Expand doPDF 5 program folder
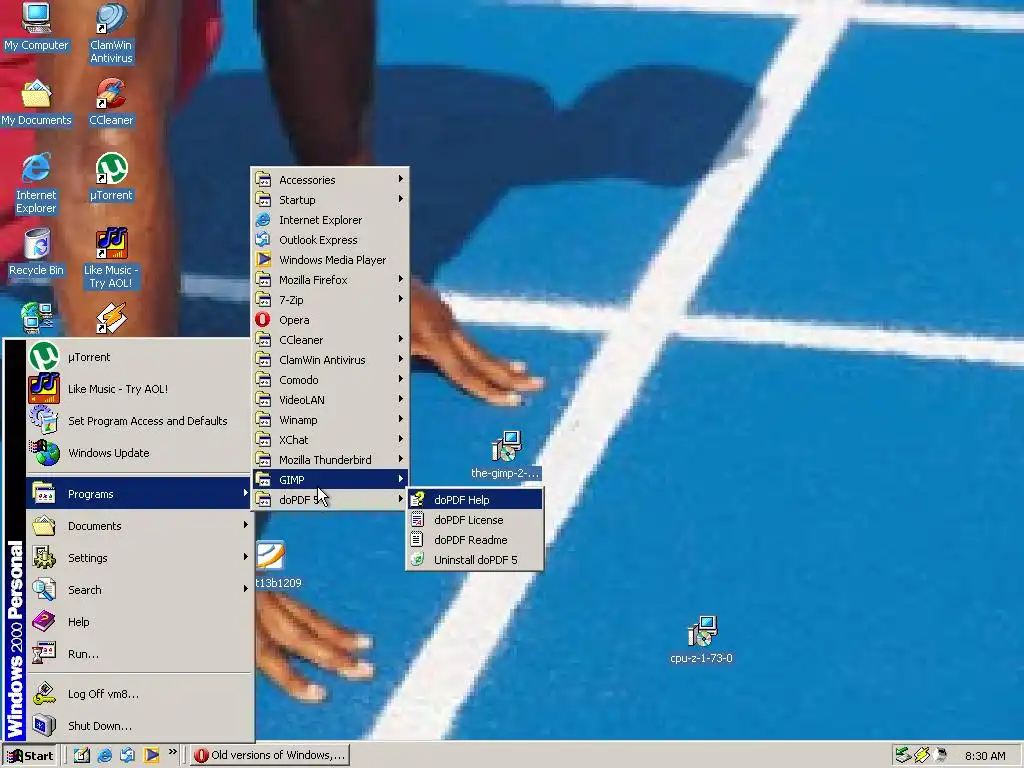Image resolution: width=1024 pixels, height=768 pixels. coord(330,500)
